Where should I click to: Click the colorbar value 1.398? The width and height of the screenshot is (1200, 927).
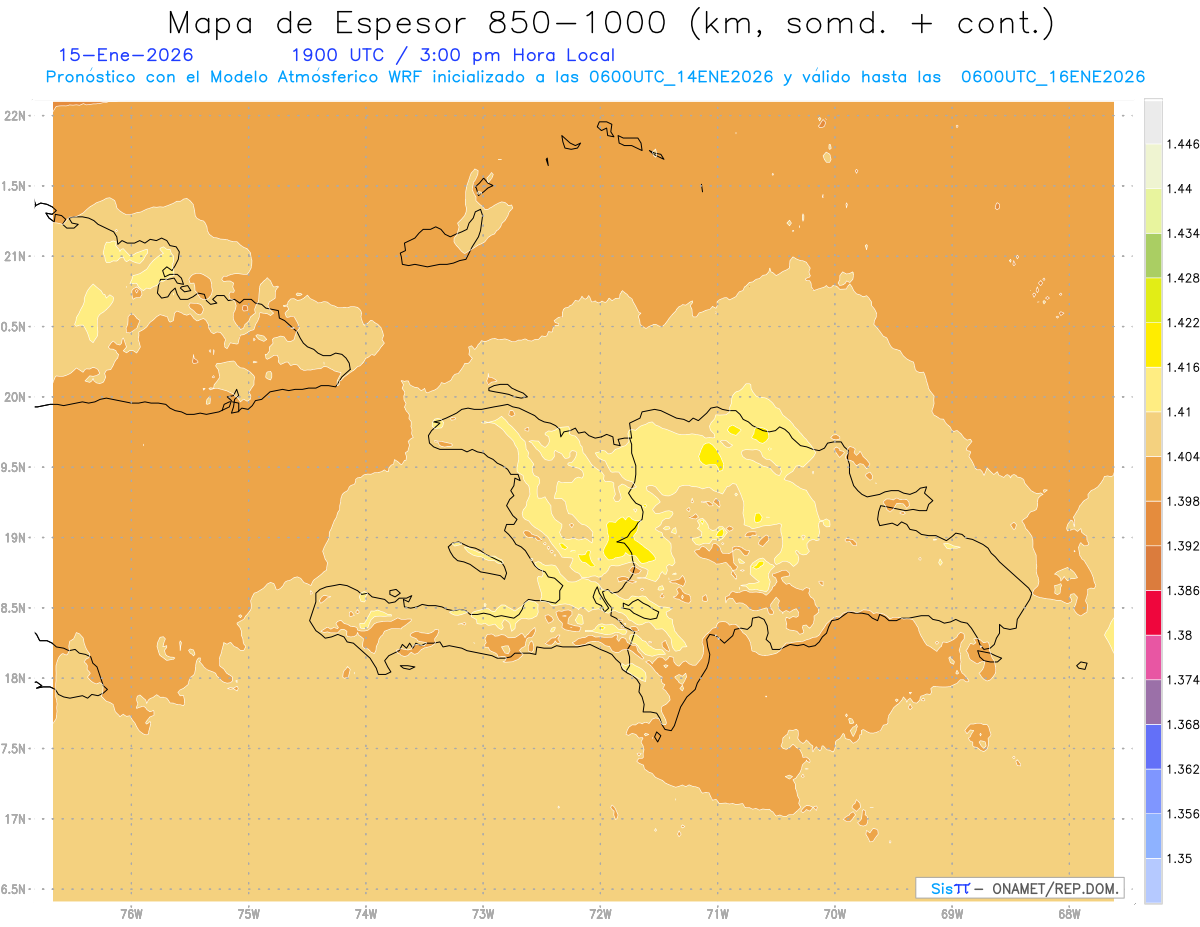pyautogui.click(x=1182, y=501)
